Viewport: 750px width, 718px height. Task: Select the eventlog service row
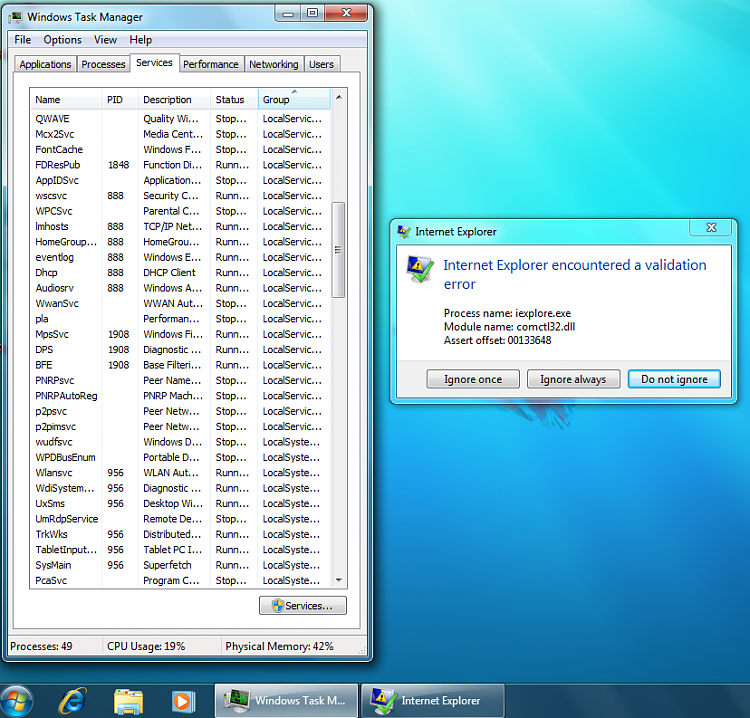click(x=180, y=257)
